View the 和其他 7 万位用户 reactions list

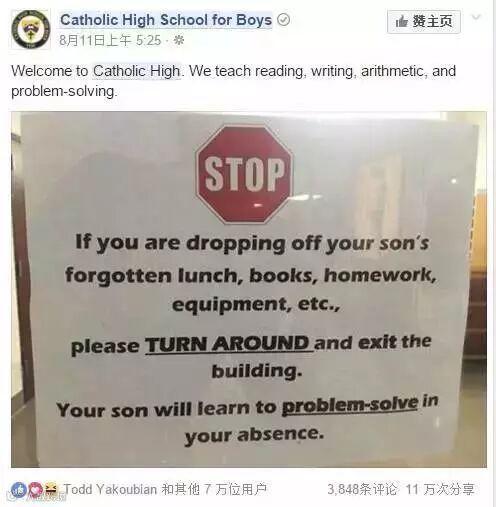214,489
